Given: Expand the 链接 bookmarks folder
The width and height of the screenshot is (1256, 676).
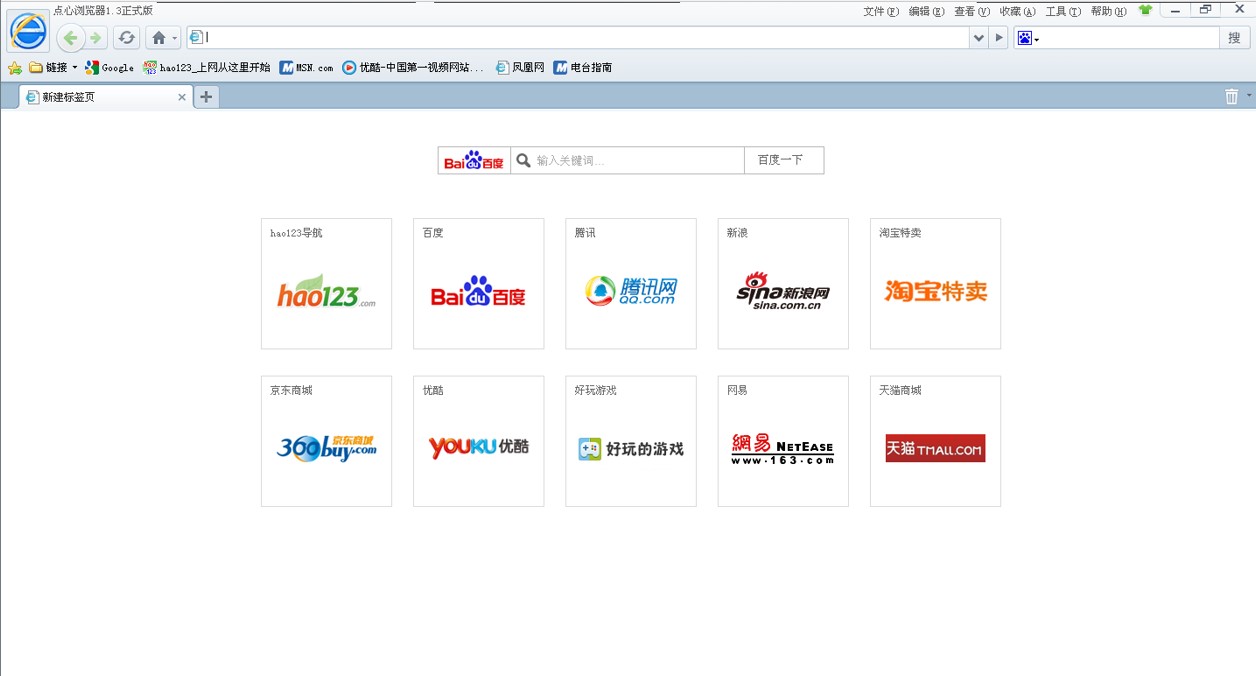Looking at the screenshot, I should click(54, 68).
